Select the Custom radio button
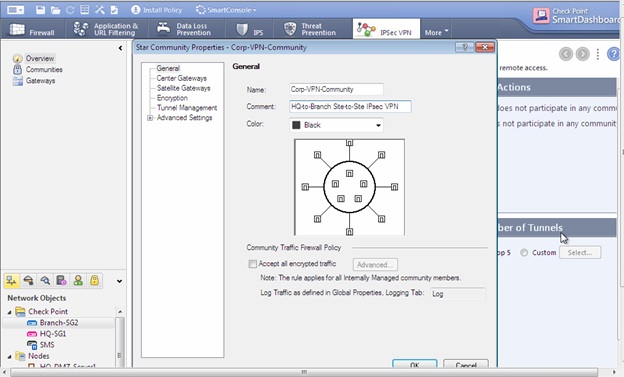Screen dimensions: 624x377 (524, 252)
